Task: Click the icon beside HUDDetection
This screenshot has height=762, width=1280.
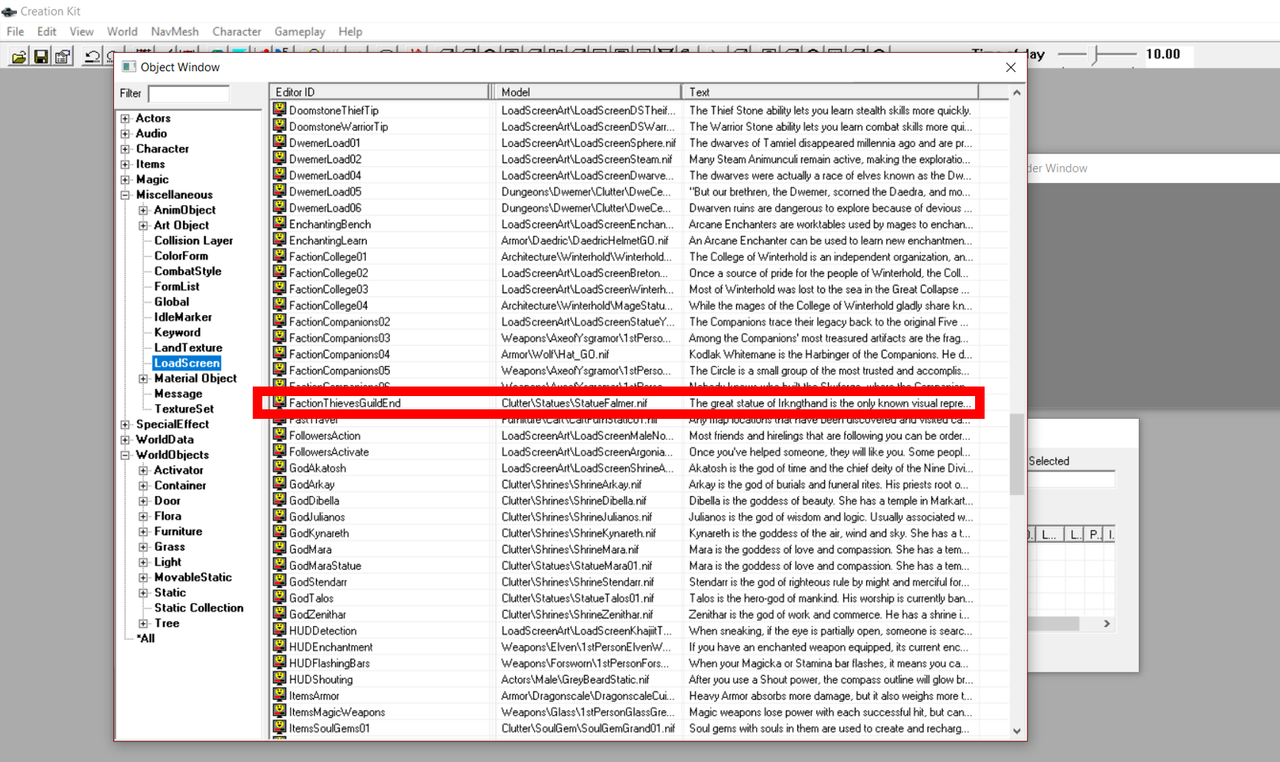Action: coord(280,631)
